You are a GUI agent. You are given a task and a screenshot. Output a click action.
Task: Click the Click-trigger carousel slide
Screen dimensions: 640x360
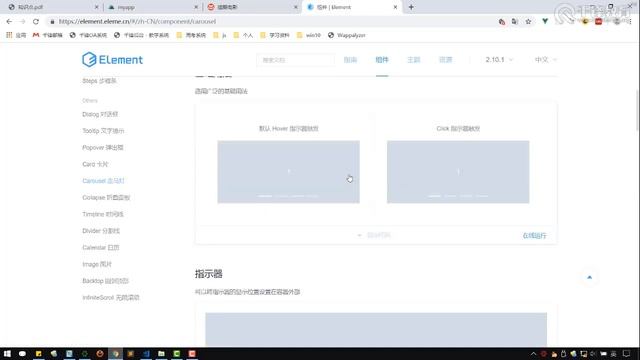pos(458,172)
